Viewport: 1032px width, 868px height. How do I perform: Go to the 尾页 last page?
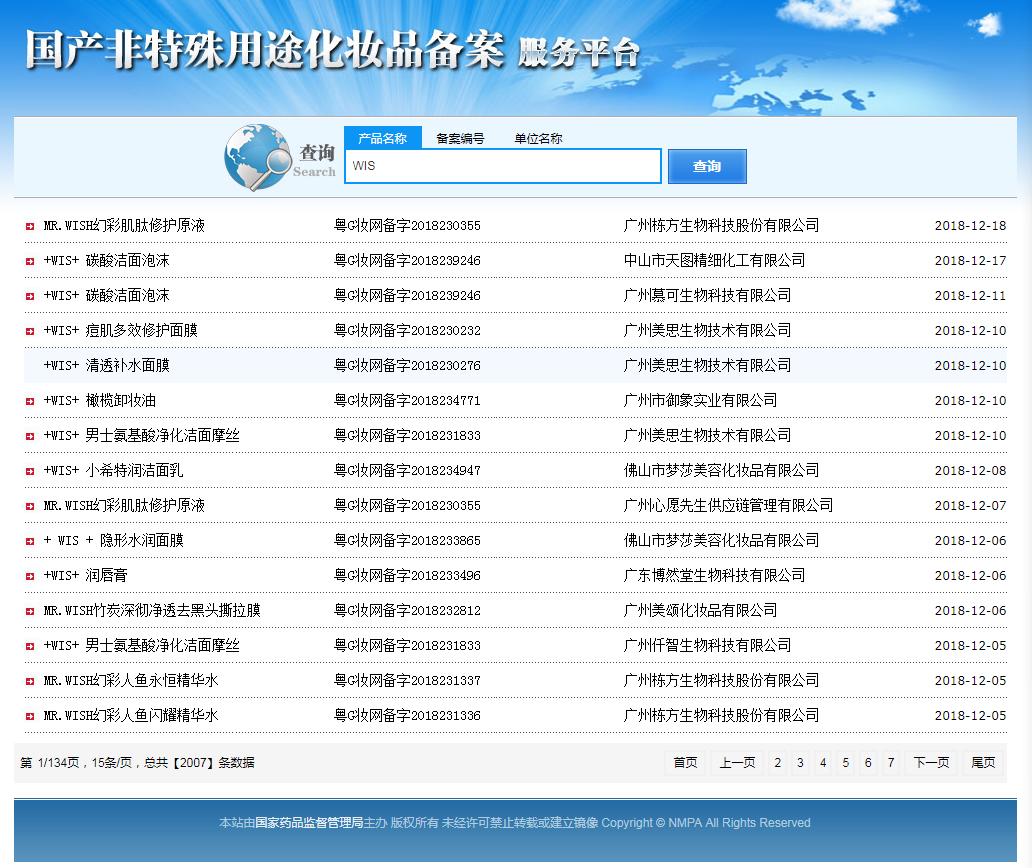tap(983, 762)
